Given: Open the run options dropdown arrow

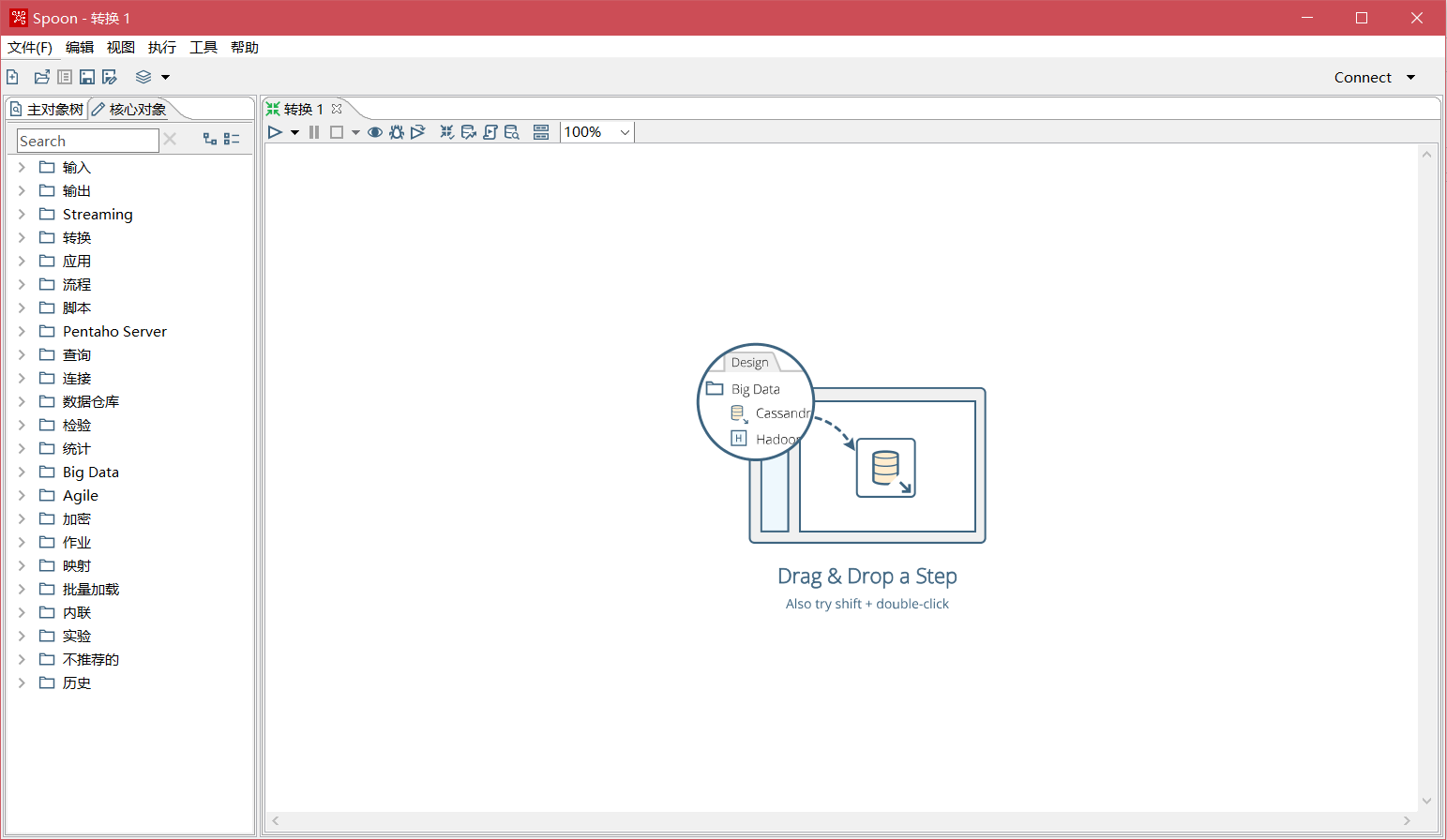Looking at the screenshot, I should tap(294, 132).
